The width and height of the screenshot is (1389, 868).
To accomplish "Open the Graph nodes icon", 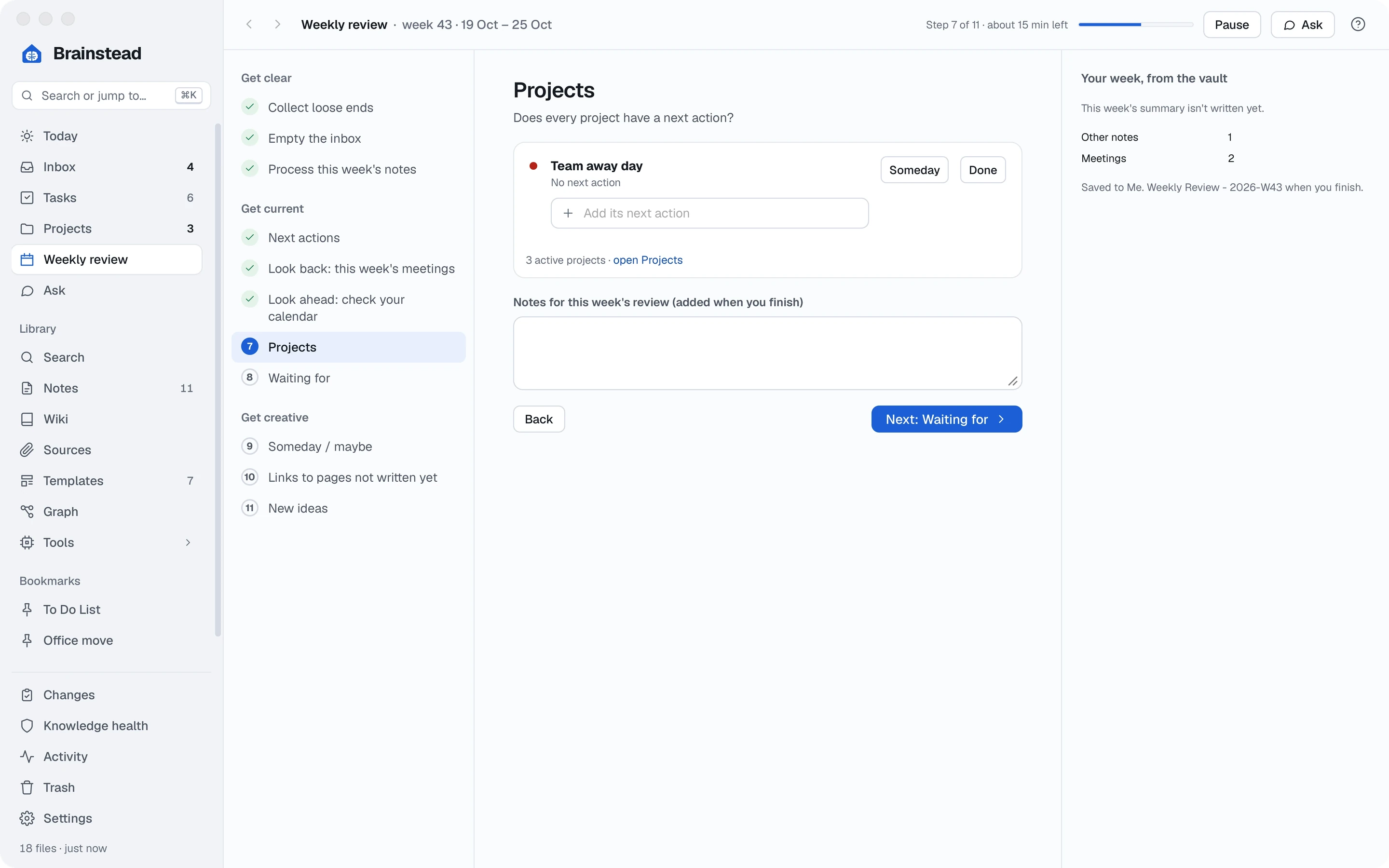I will coord(27,512).
